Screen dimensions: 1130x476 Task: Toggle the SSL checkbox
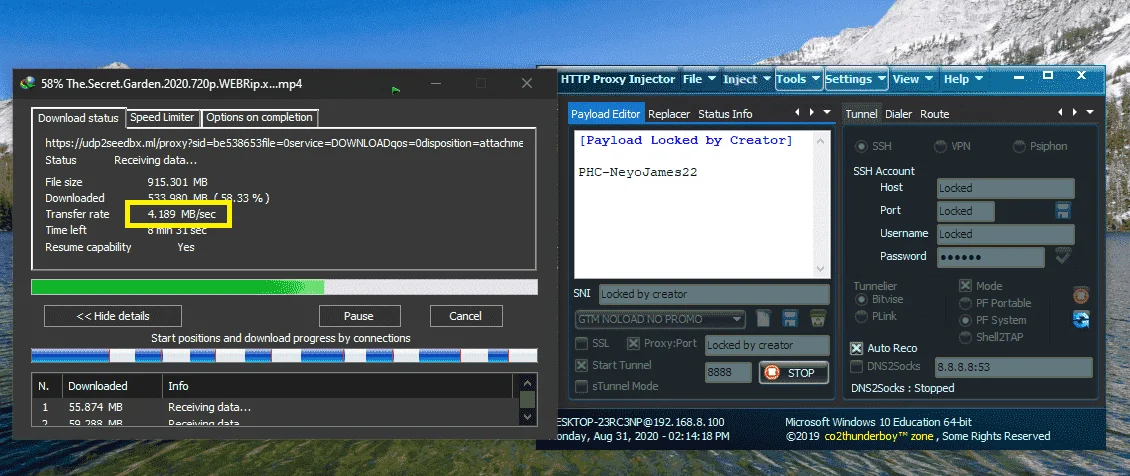(582, 343)
